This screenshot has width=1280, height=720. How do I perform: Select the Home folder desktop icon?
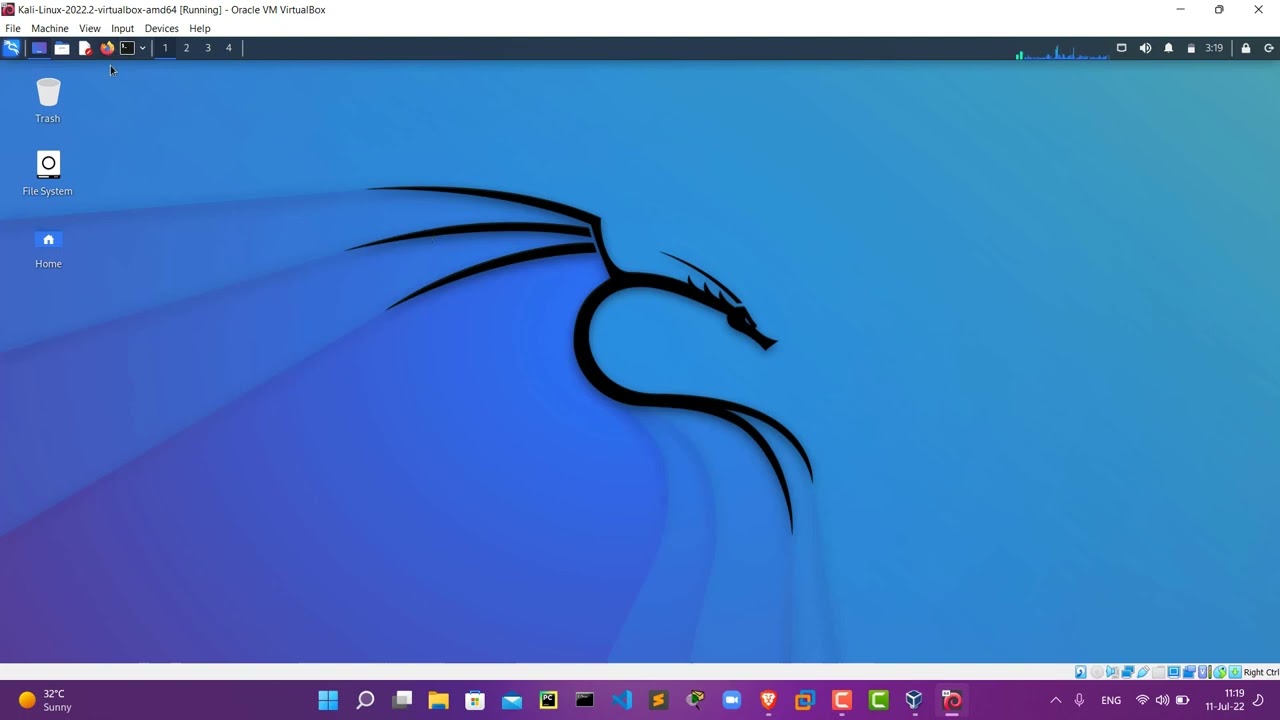48,250
